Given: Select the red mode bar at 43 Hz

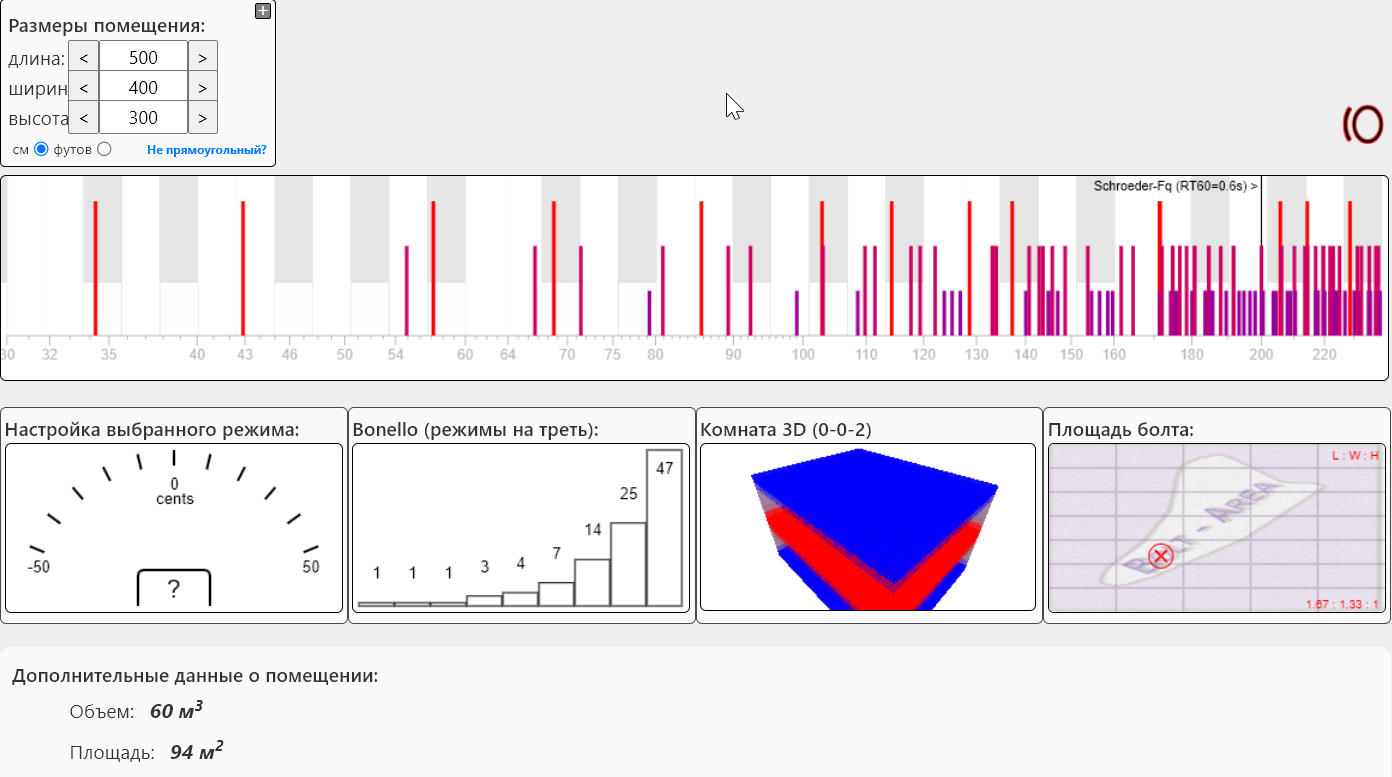Looking at the screenshot, I should [x=243, y=268].
